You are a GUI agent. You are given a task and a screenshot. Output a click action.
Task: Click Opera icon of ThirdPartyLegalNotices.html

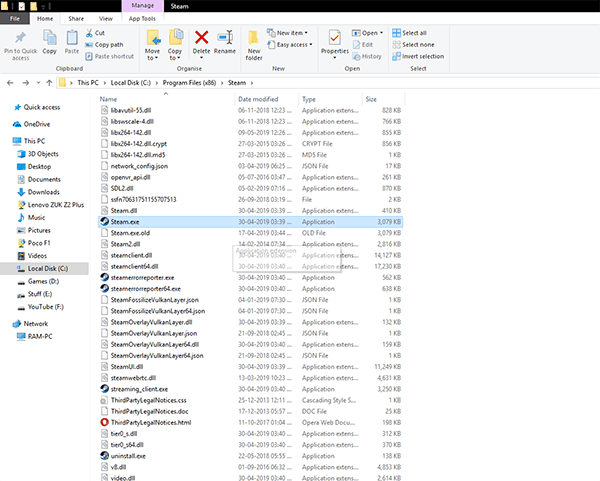pyautogui.click(x=104, y=422)
